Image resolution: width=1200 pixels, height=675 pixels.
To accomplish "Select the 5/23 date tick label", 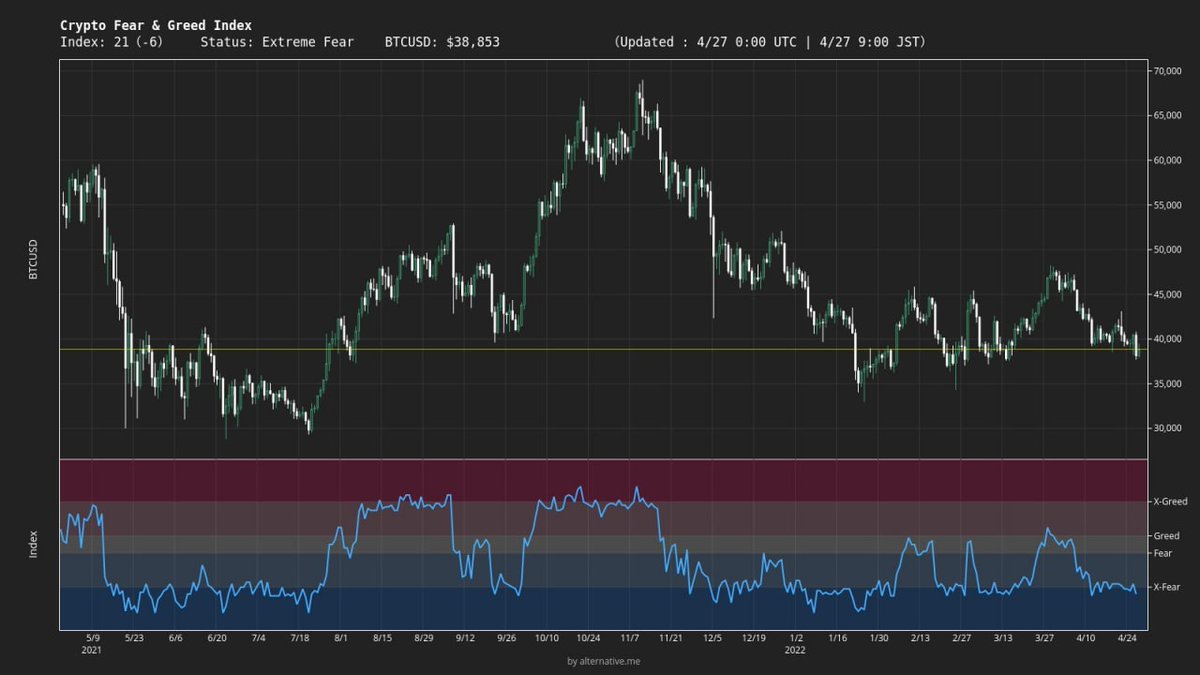I will (133, 637).
